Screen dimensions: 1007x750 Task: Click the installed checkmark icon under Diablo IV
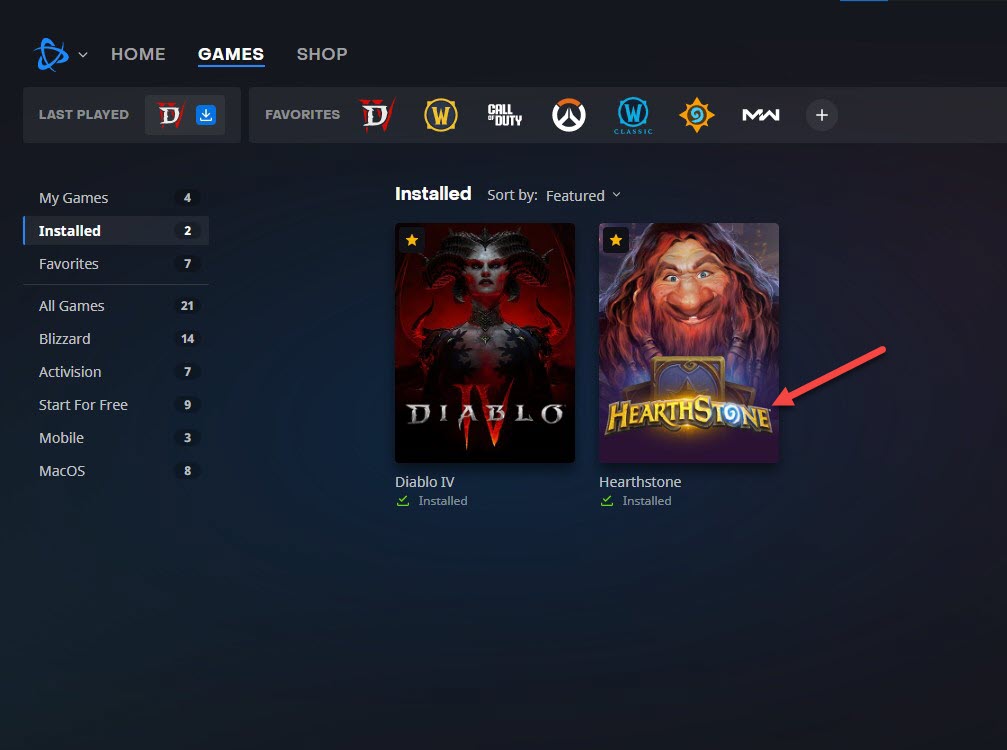pyautogui.click(x=403, y=501)
